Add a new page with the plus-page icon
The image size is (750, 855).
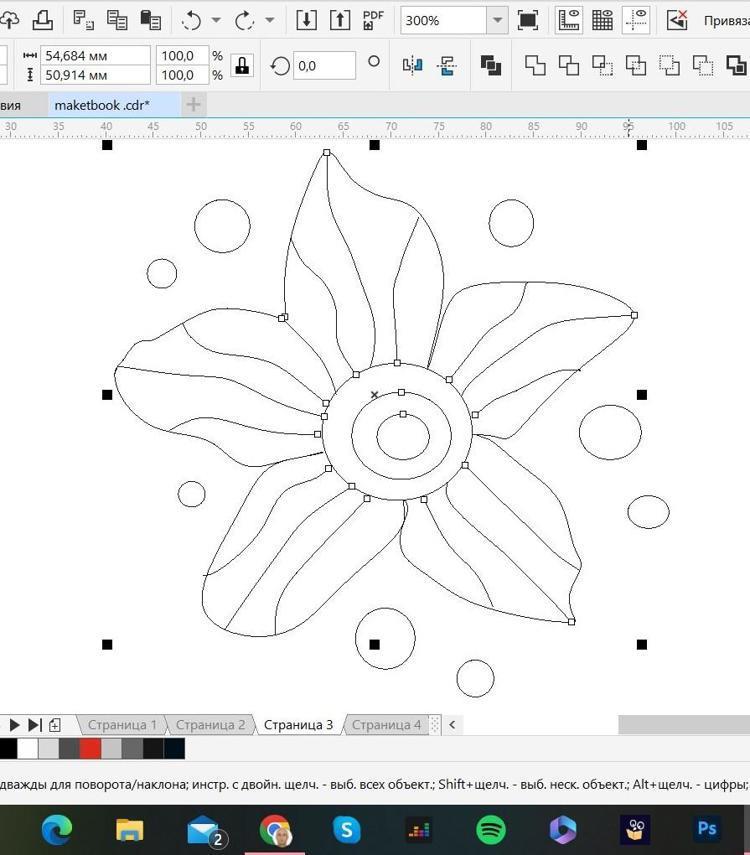pyautogui.click(x=55, y=725)
